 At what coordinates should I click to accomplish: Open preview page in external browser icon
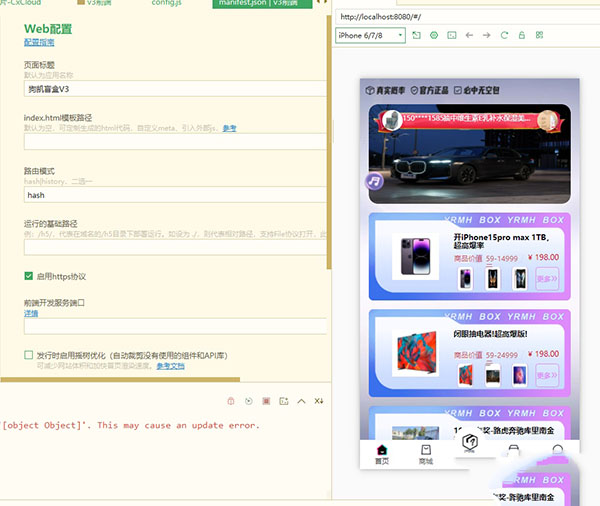coord(416,35)
